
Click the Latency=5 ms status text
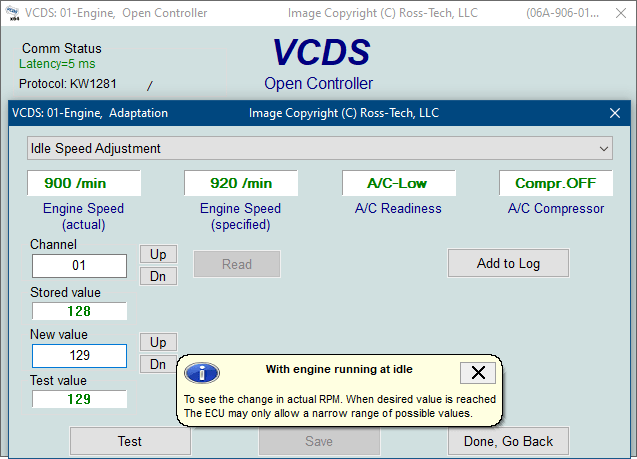57,64
